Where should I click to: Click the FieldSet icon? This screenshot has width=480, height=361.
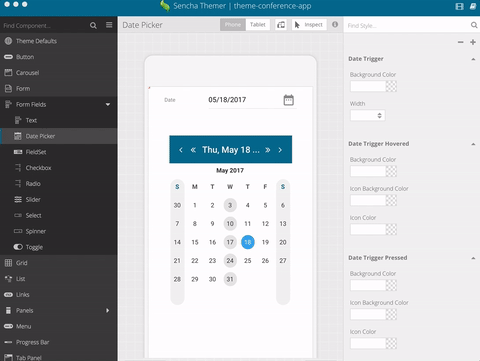(x=18, y=152)
